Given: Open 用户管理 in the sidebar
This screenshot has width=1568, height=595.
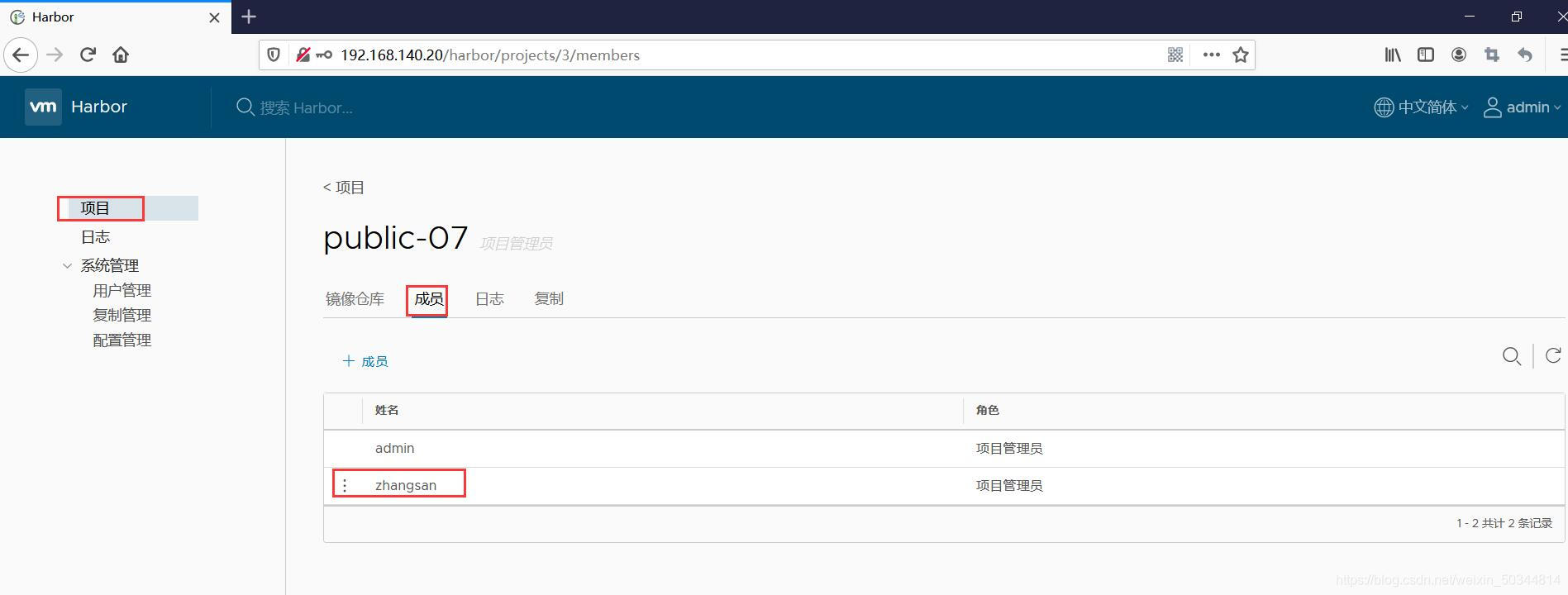Looking at the screenshot, I should (122, 291).
